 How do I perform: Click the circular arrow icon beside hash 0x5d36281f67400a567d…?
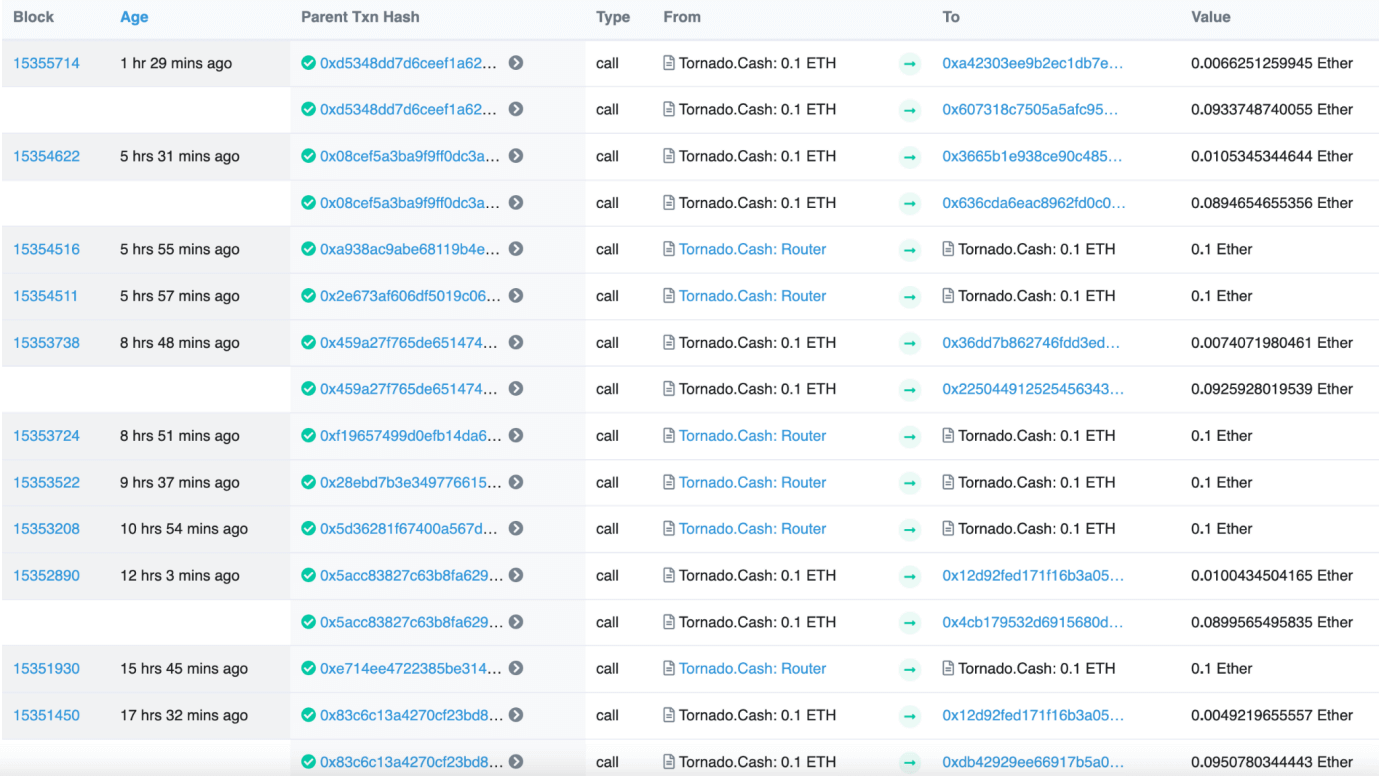516,529
